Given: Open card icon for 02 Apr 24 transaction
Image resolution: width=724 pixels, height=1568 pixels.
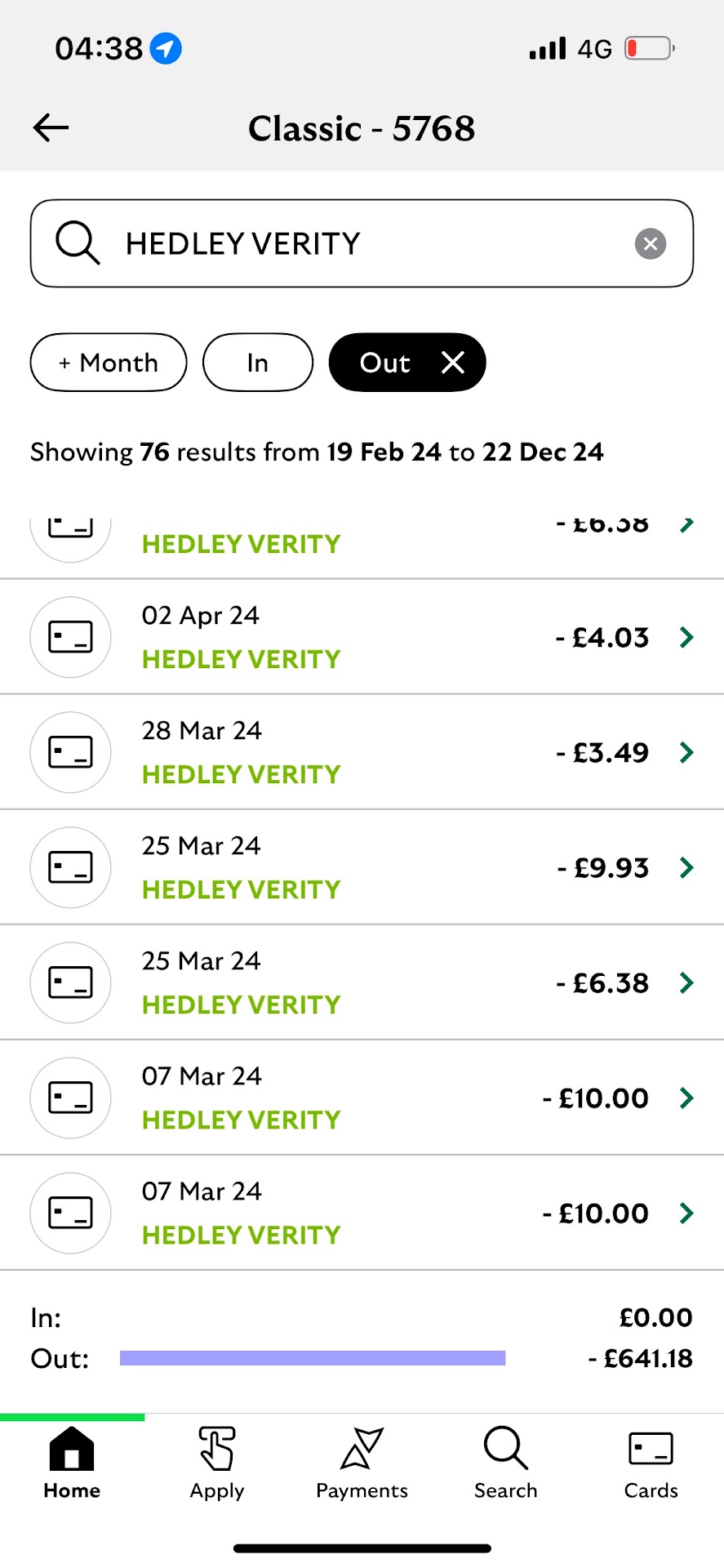Looking at the screenshot, I should pyautogui.click(x=70, y=637).
